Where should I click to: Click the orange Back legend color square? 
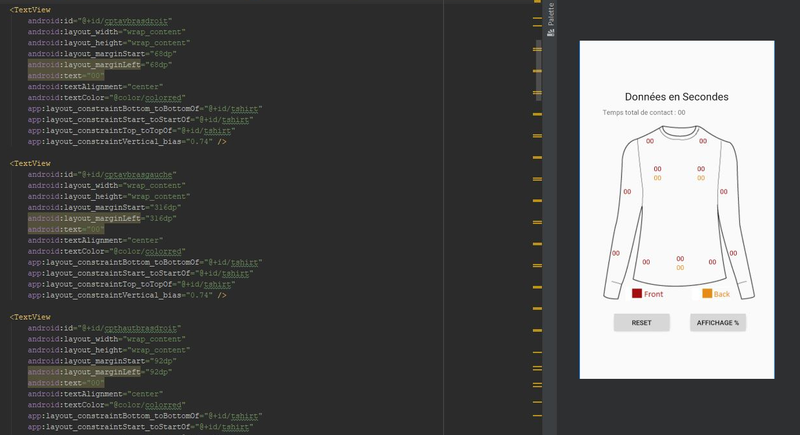click(706, 293)
